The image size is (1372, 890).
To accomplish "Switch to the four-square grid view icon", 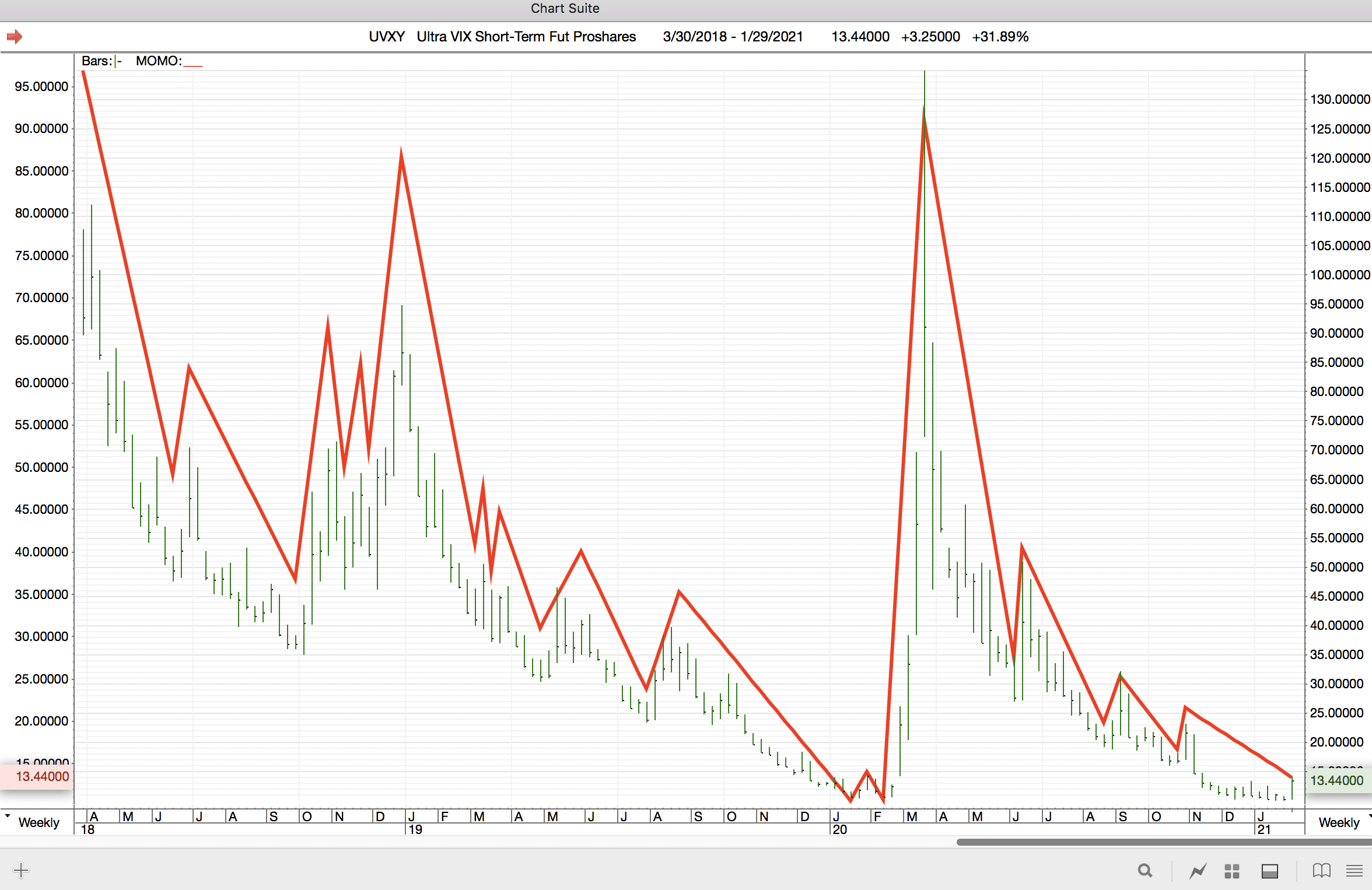I will point(1232,871).
